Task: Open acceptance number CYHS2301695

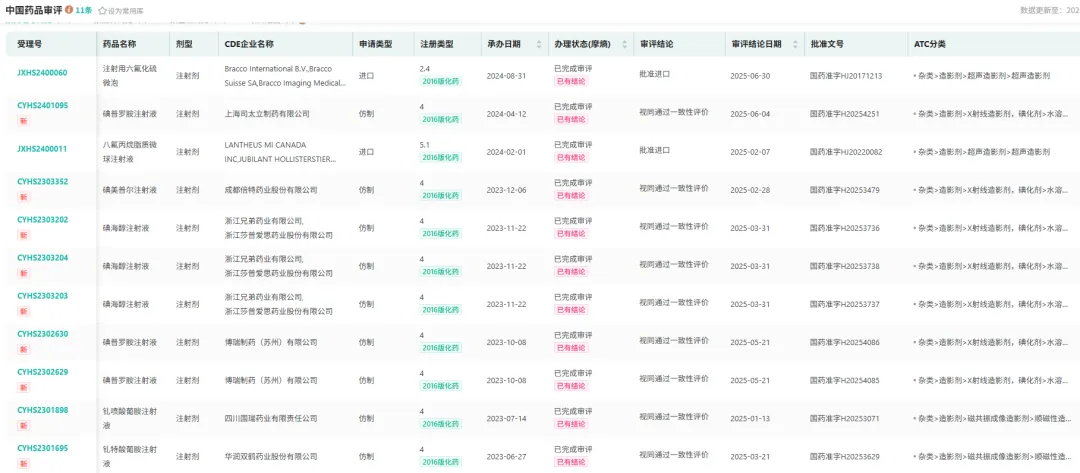Action: coord(42,448)
